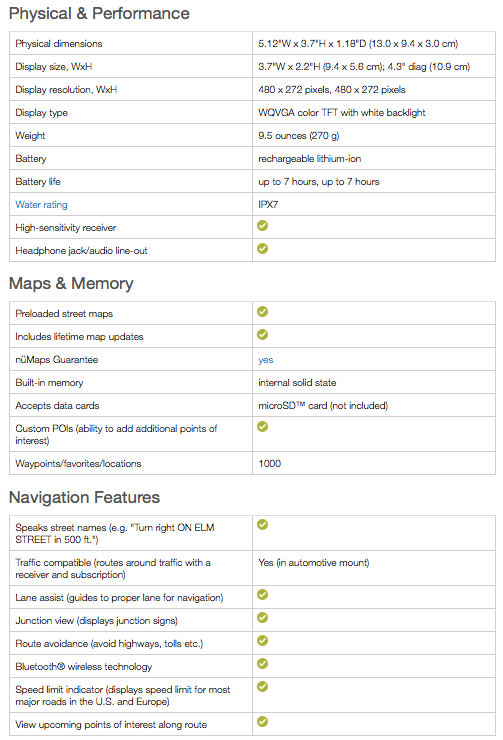The width and height of the screenshot is (503, 740).
Task: Click the Speaks street names checkmark icon
Action: pyautogui.click(x=262, y=525)
